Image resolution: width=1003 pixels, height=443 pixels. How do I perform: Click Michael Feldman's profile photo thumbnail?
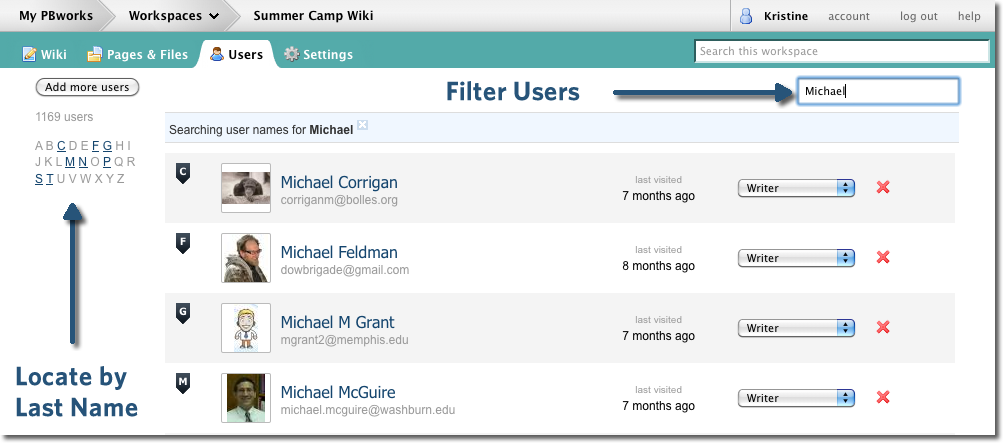pyautogui.click(x=246, y=258)
